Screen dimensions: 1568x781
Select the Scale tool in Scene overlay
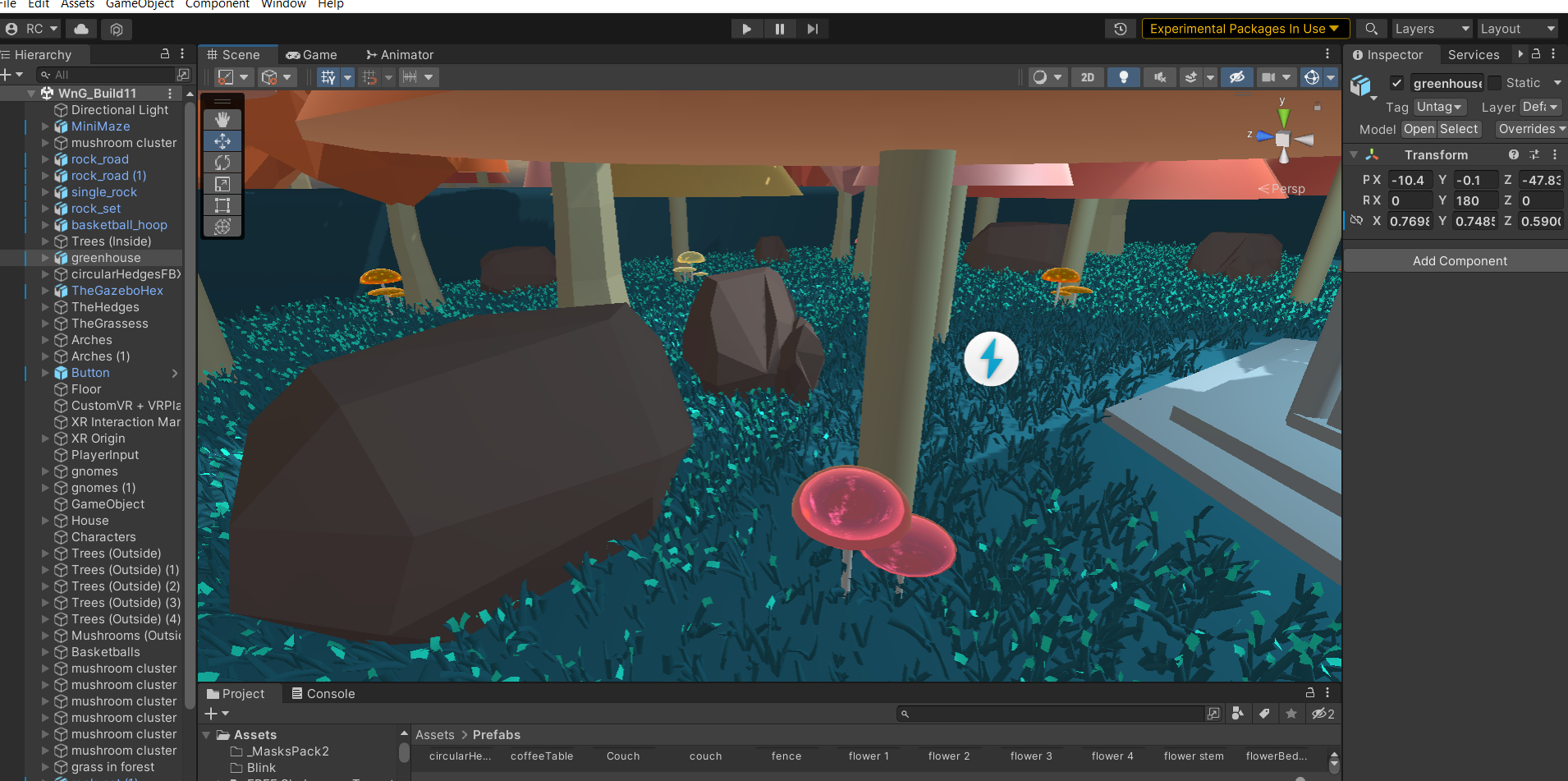(222, 184)
